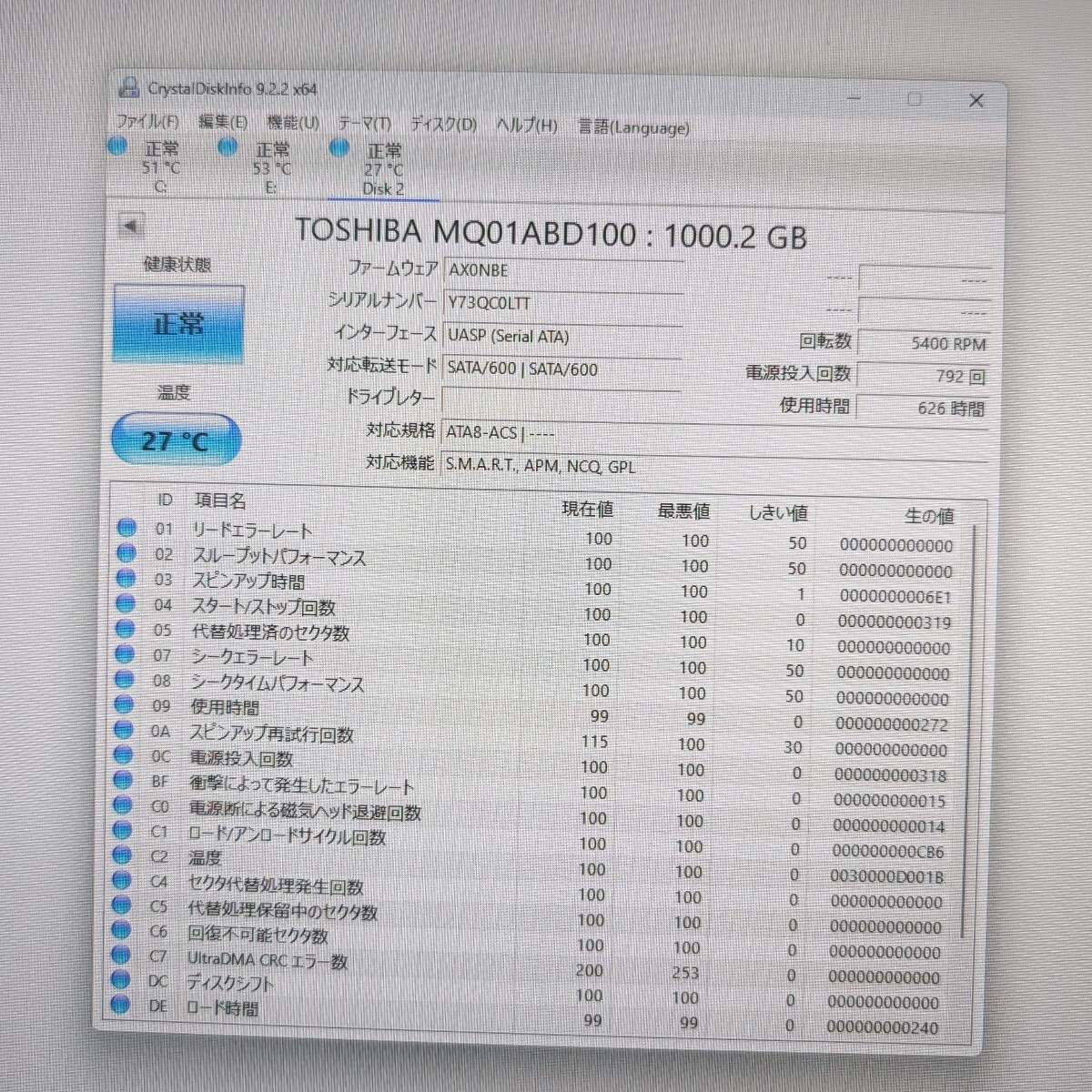Click the 項目名 column header
The image size is (1092, 1092).
tap(220, 500)
